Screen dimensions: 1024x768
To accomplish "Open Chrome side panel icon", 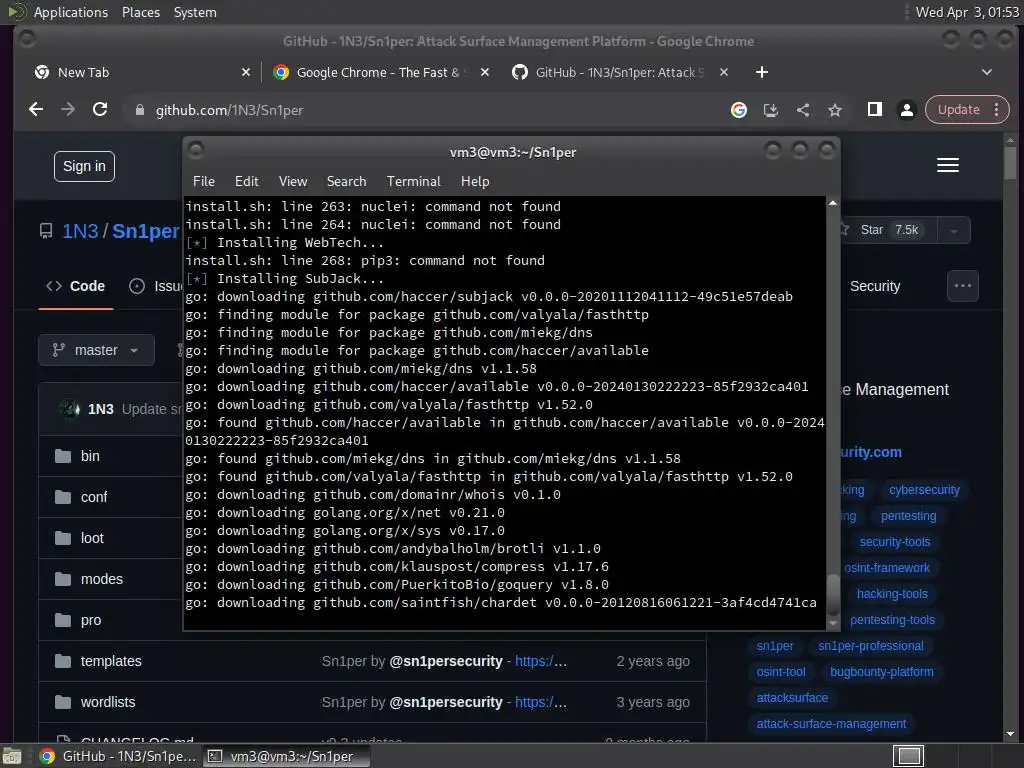I will [874, 110].
